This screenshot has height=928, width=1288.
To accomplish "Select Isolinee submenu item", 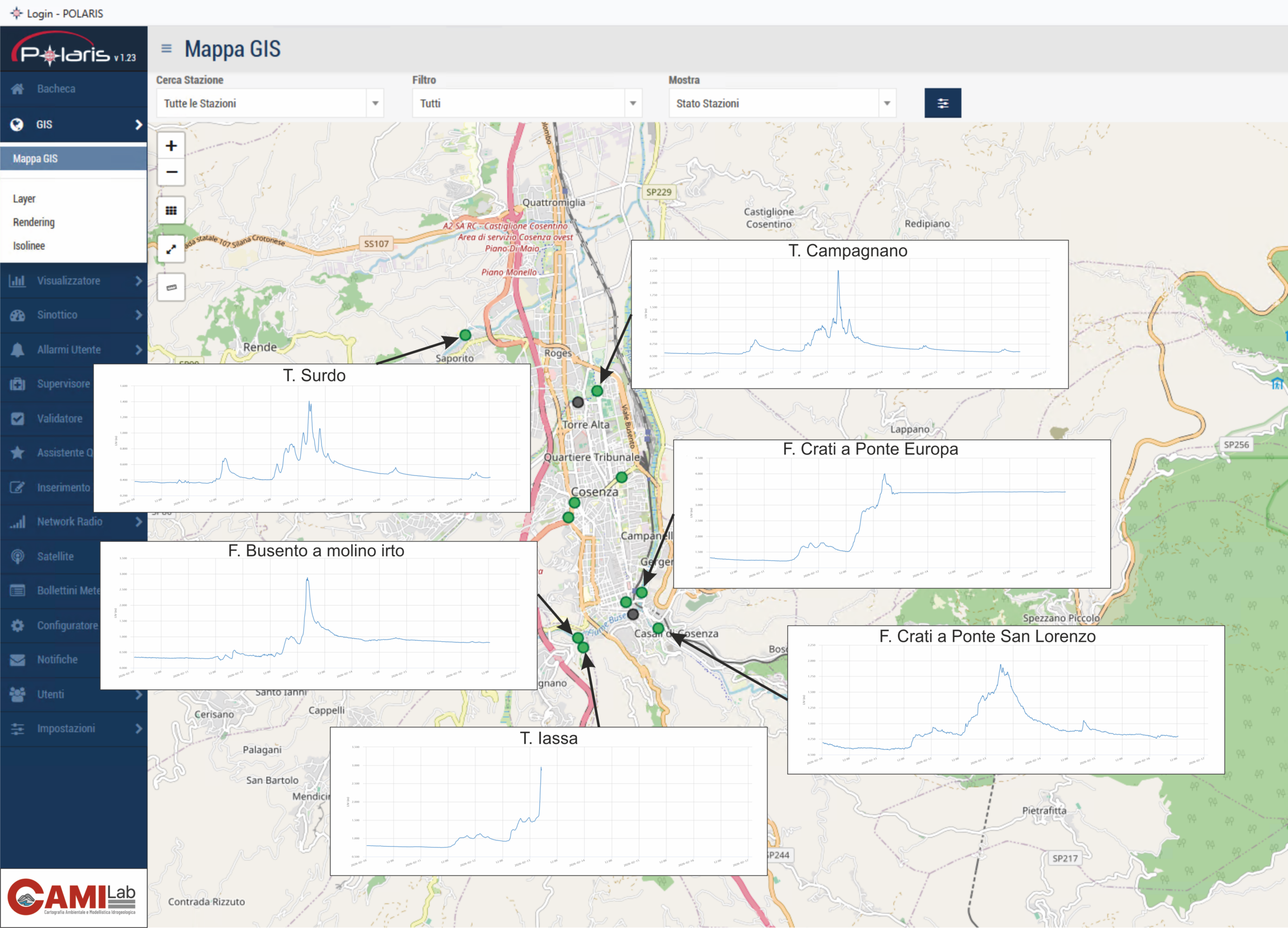I will point(29,246).
